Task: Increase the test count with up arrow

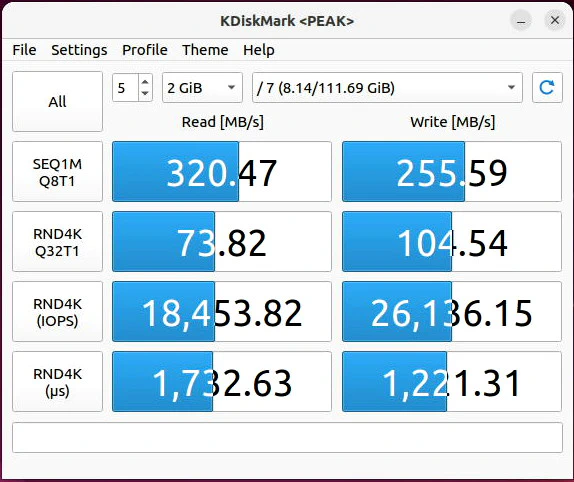Action: click(145, 82)
